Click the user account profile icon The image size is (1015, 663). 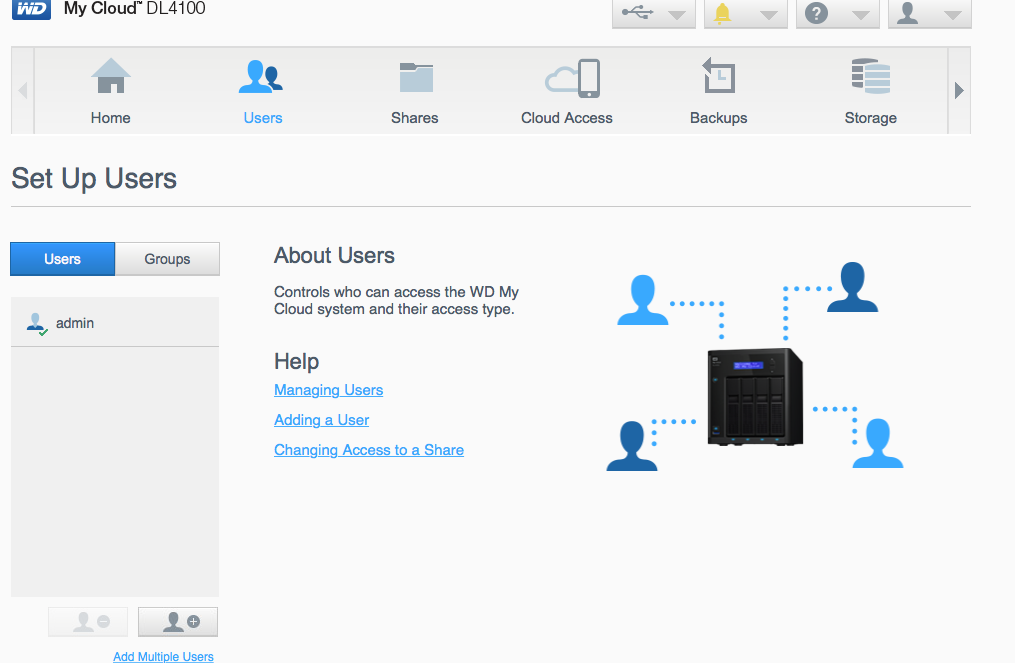[x=908, y=12]
